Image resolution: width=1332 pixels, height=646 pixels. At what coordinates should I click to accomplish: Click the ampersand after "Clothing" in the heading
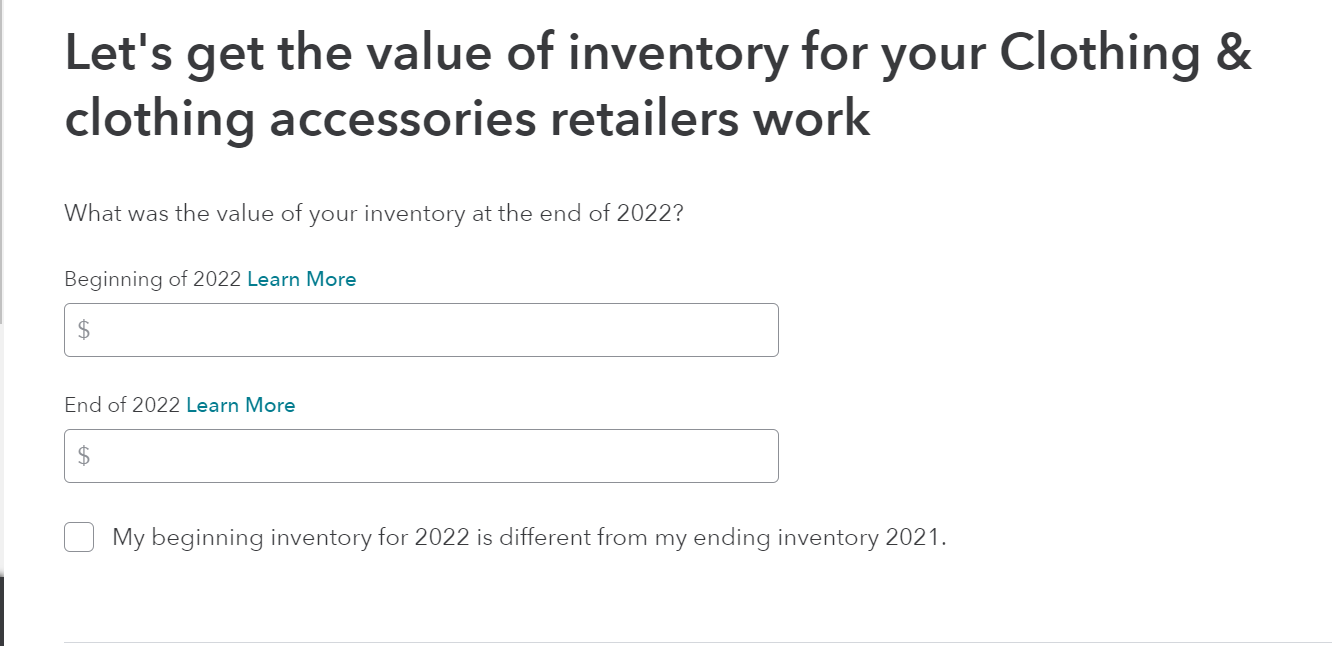tap(1235, 52)
